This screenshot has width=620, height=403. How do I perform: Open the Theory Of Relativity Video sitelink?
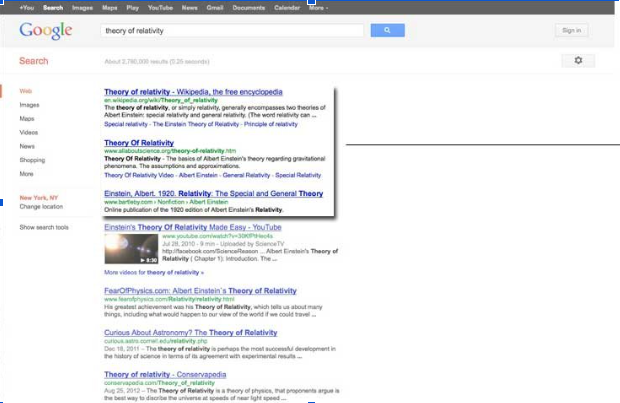(139, 175)
